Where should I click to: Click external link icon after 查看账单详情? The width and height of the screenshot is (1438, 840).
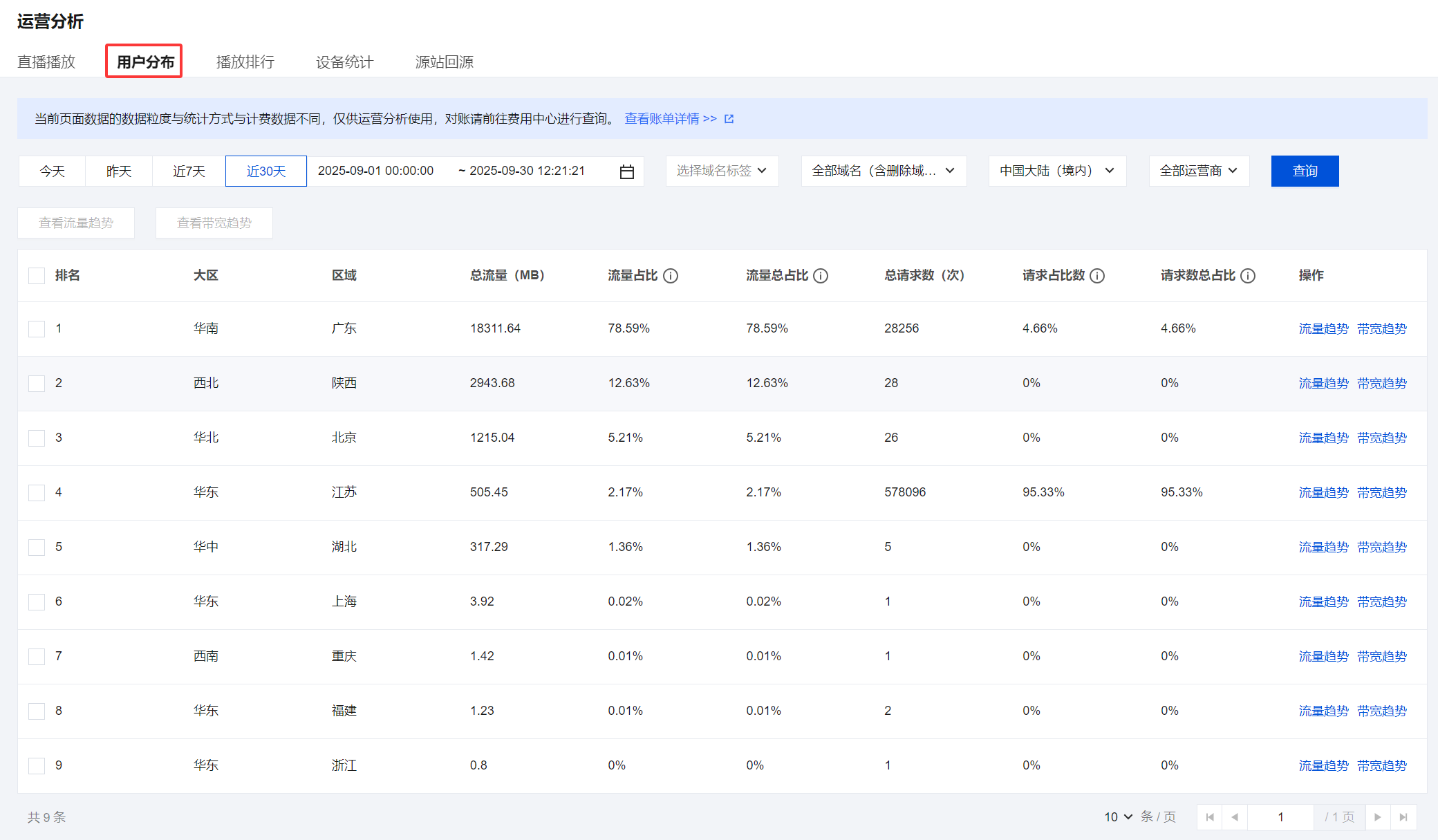[729, 119]
